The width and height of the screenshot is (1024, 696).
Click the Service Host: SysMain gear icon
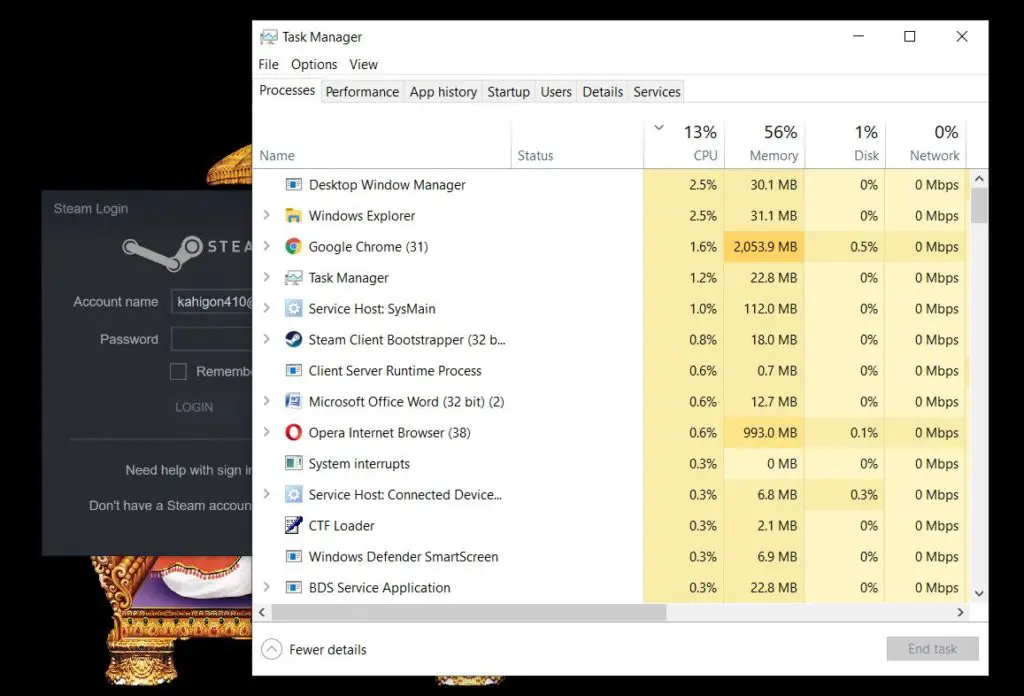(x=294, y=309)
